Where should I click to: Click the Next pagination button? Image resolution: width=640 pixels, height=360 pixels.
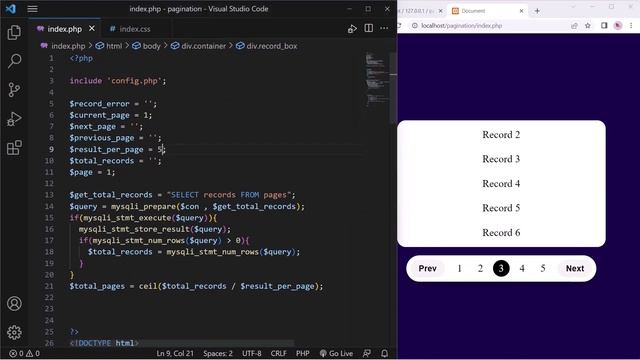pyautogui.click(x=575, y=269)
